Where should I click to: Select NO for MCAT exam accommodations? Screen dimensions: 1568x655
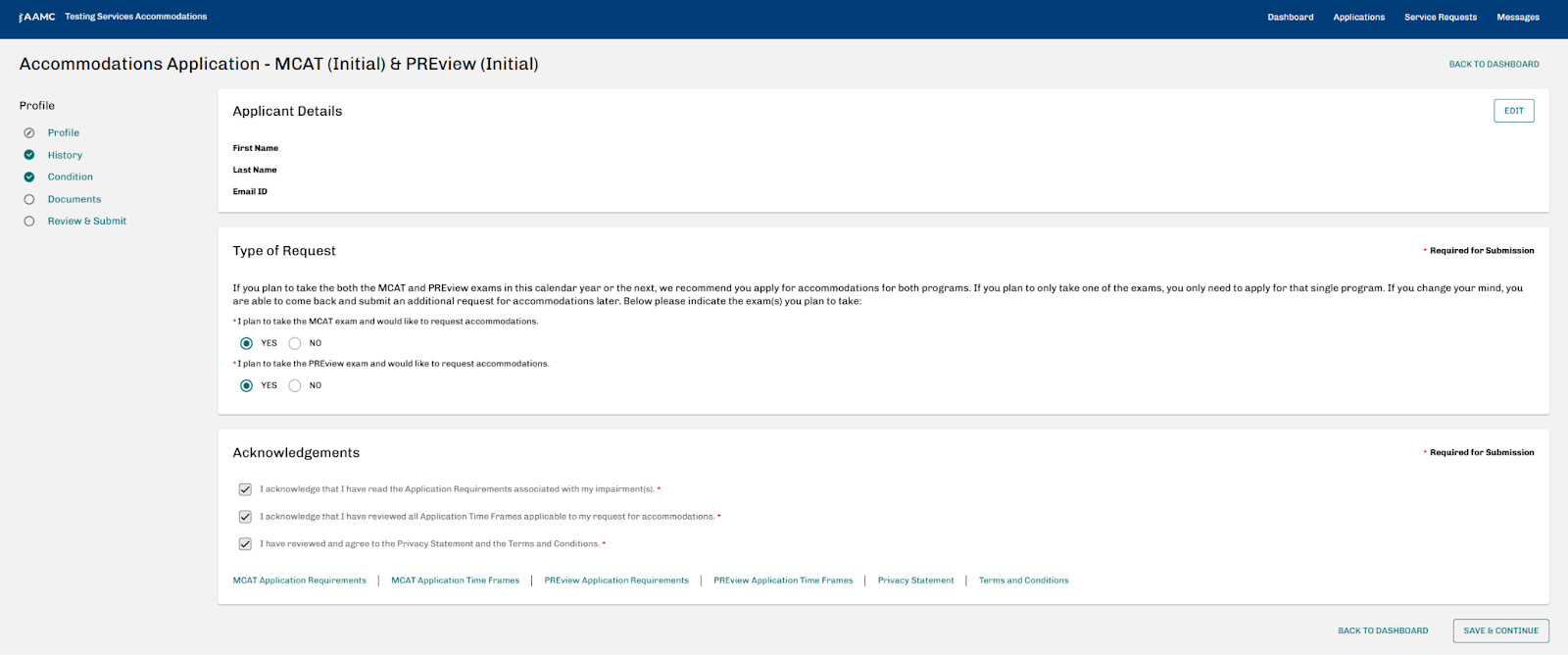tap(295, 343)
